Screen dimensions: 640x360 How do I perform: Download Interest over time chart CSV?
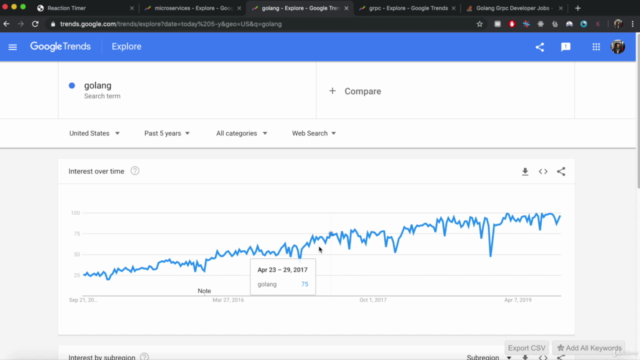(525, 171)
